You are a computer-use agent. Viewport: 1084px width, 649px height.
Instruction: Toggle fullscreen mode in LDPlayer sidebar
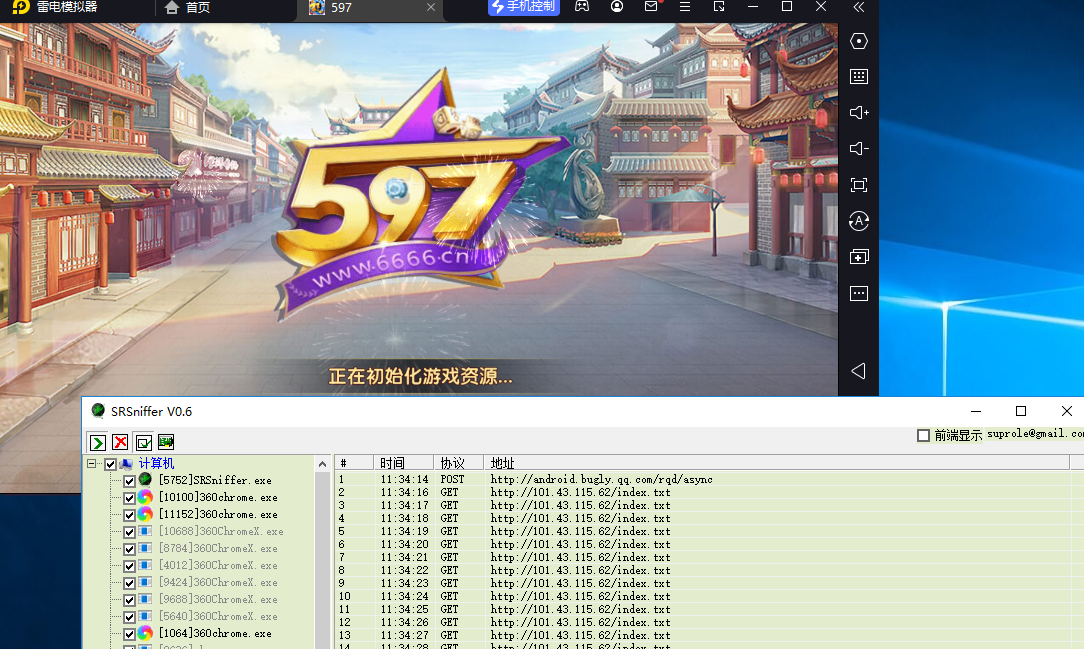[x=858, y=184]
